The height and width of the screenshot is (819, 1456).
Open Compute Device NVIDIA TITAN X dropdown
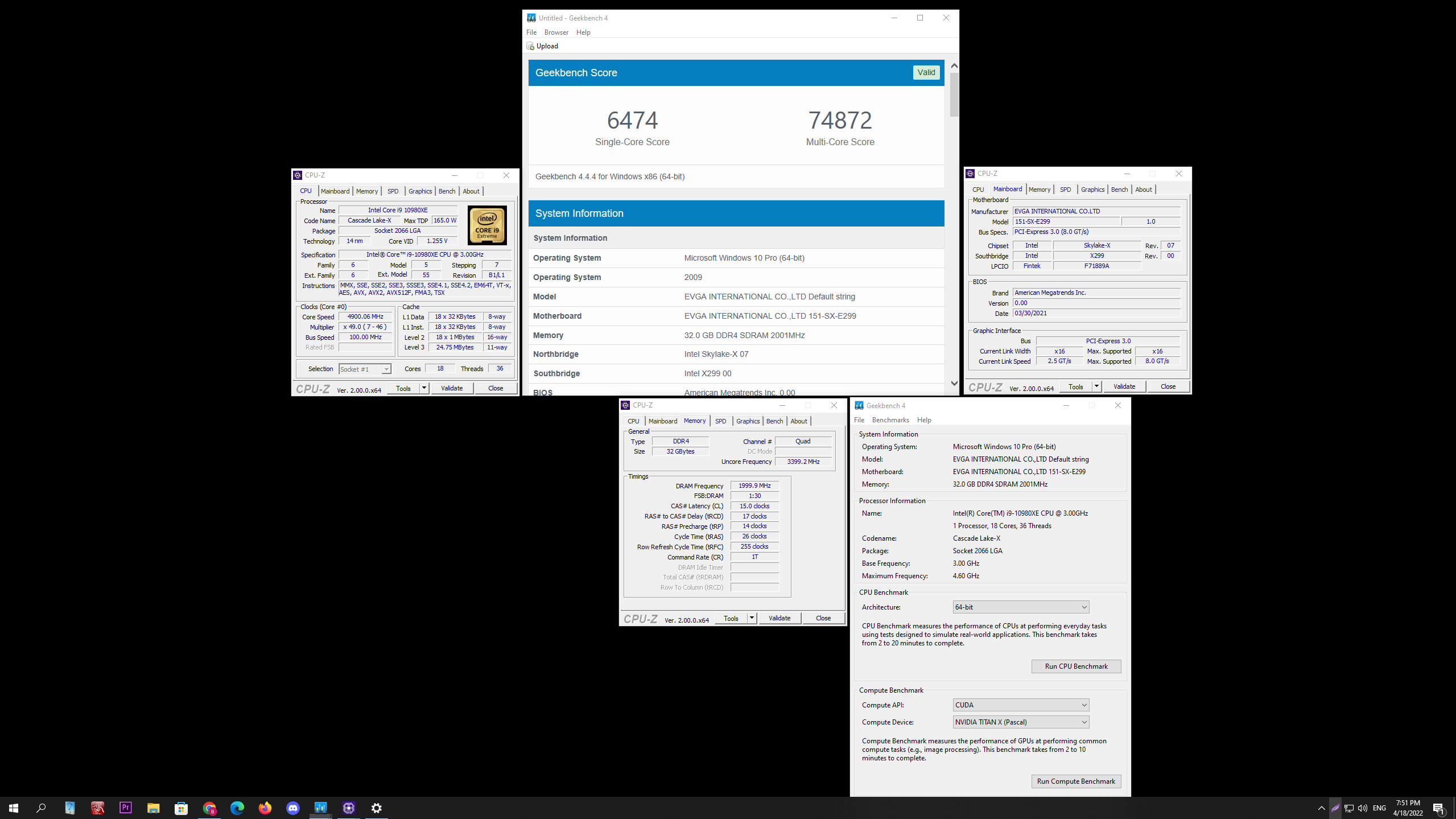pyautogui.click(x=1021, y=722)
